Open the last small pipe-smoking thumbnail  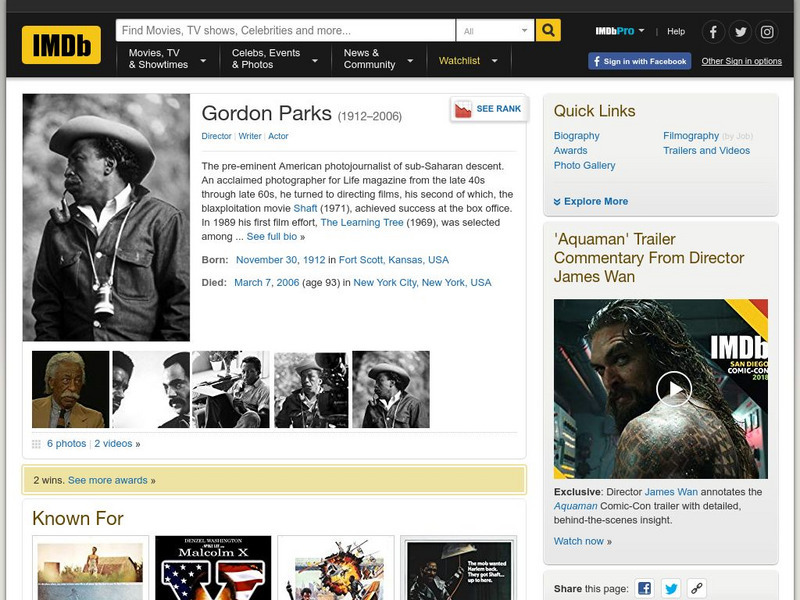[391, 389]
